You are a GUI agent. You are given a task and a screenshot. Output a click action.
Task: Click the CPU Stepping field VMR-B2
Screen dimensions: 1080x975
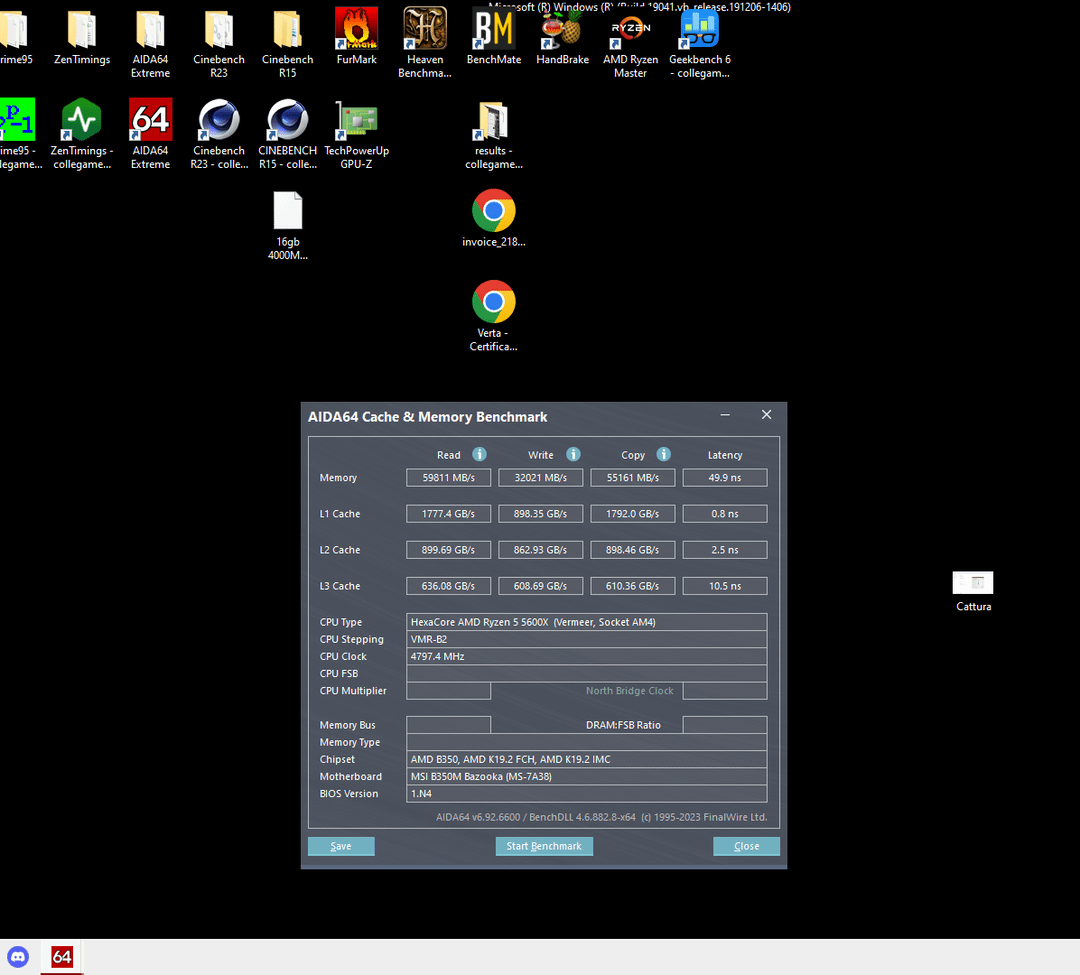tap(587, 639)
